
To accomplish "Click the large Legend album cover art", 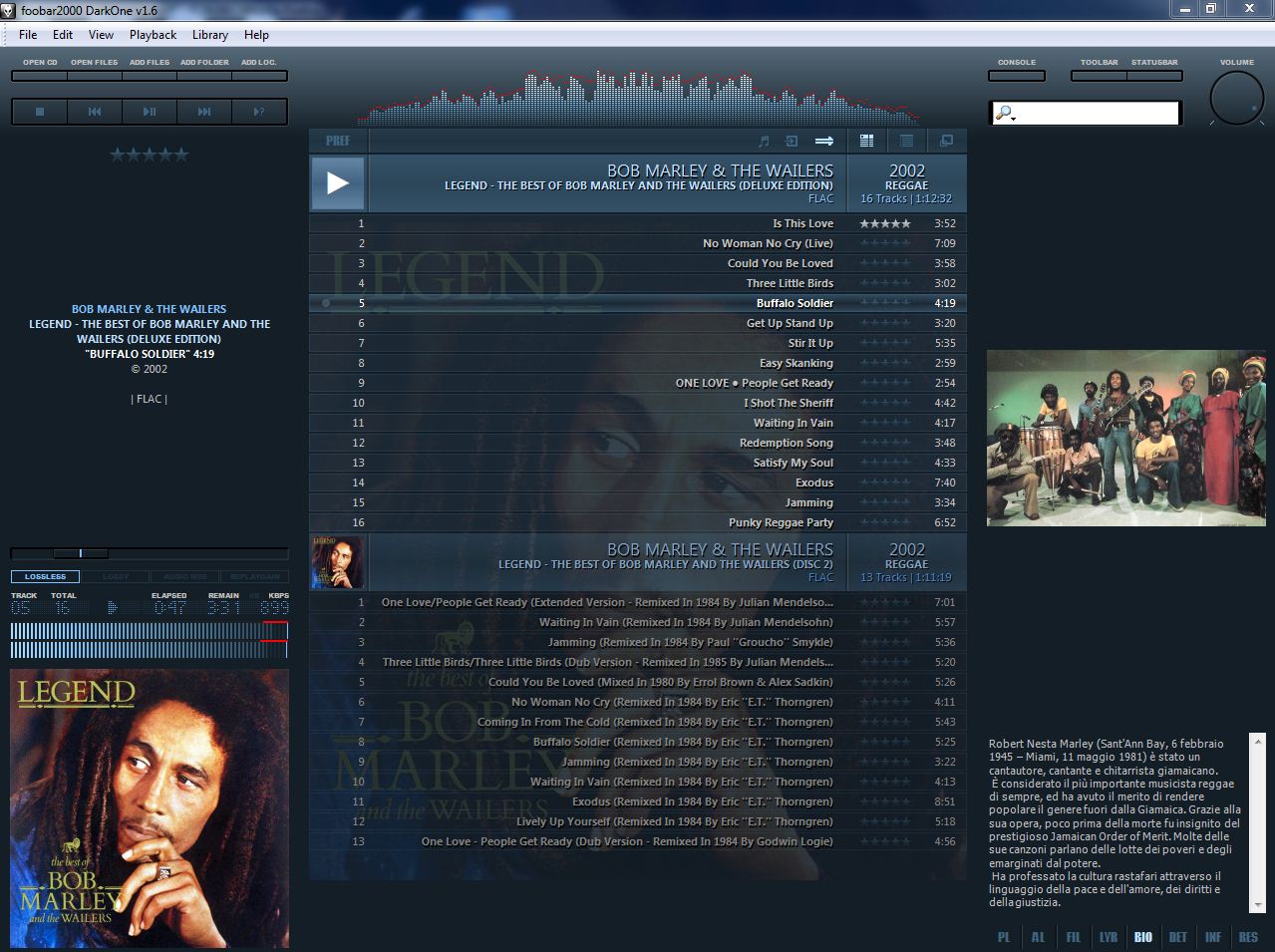I will 150,808.
